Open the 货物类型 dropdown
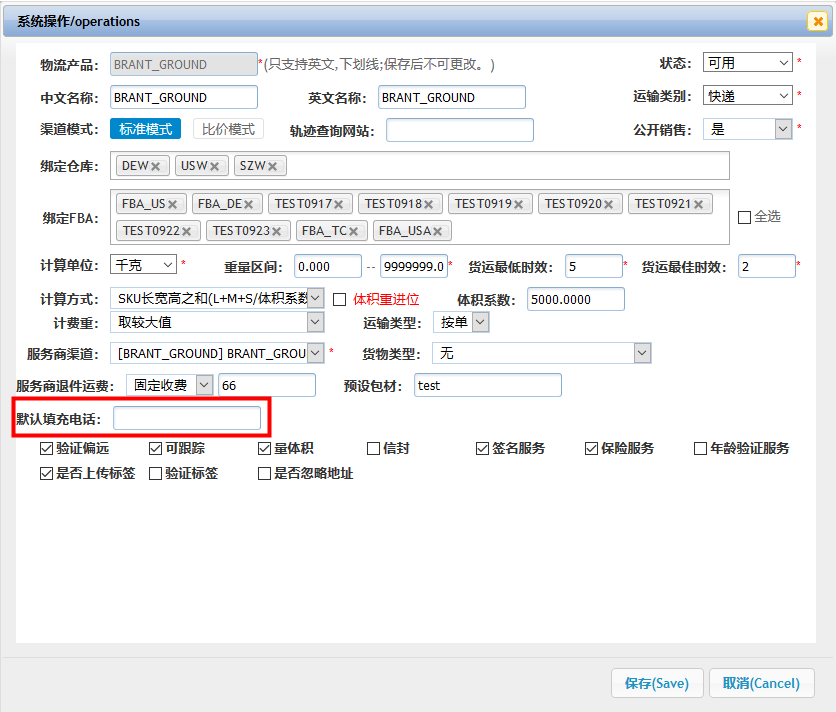This screenshot has width=836, height=712. click(x=541, y=353)
